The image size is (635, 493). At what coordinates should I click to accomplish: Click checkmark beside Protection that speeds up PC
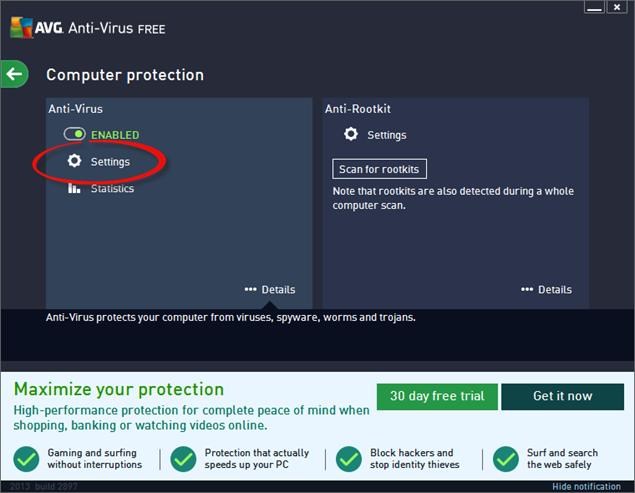click(183, 459)
